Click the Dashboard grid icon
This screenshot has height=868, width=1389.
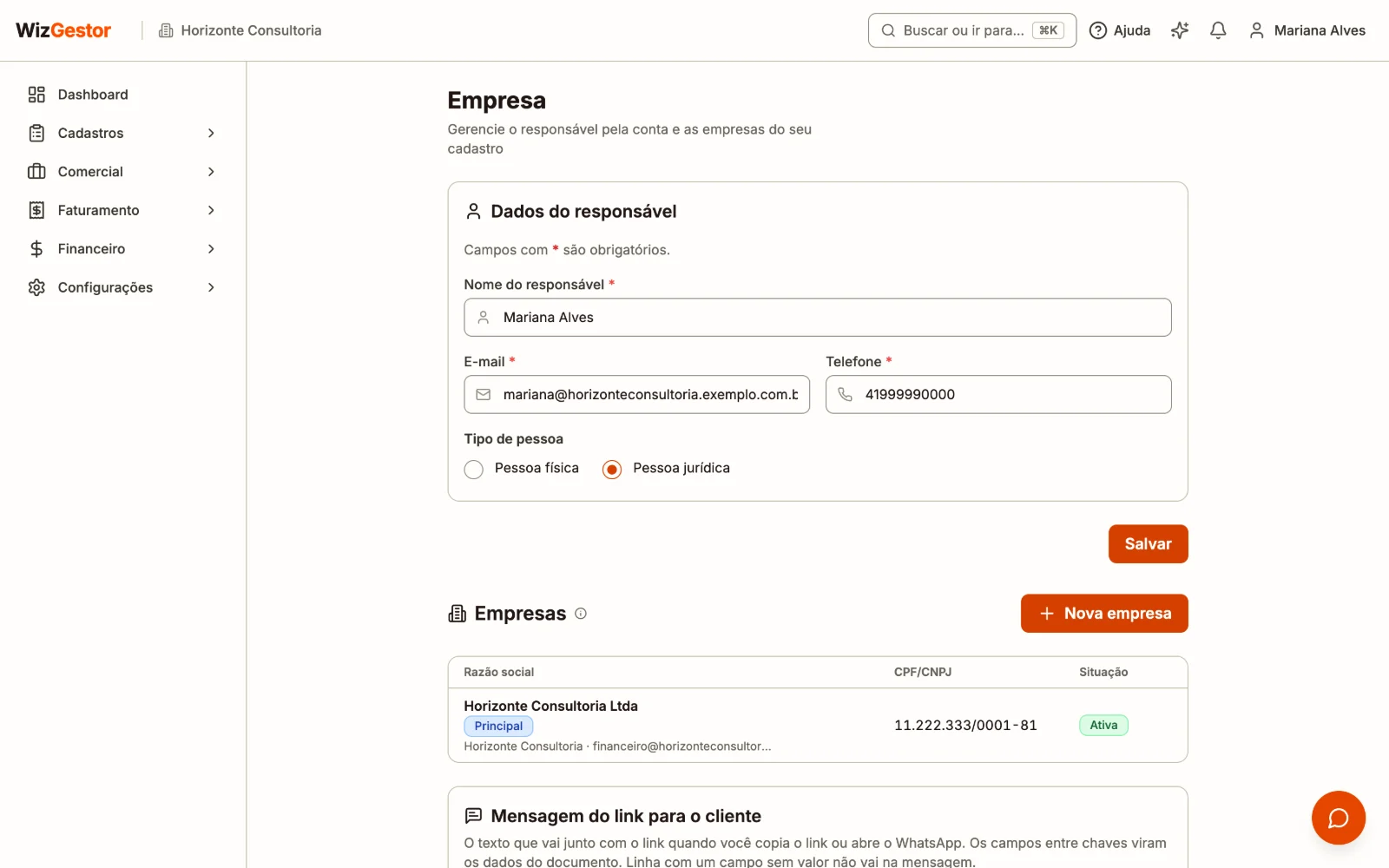[36, 95]
